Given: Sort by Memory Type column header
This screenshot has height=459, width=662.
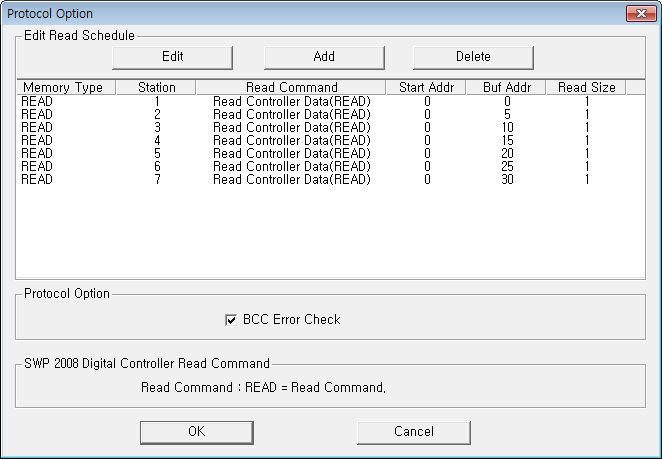Looking at the screenshot, I should [63, 88].
